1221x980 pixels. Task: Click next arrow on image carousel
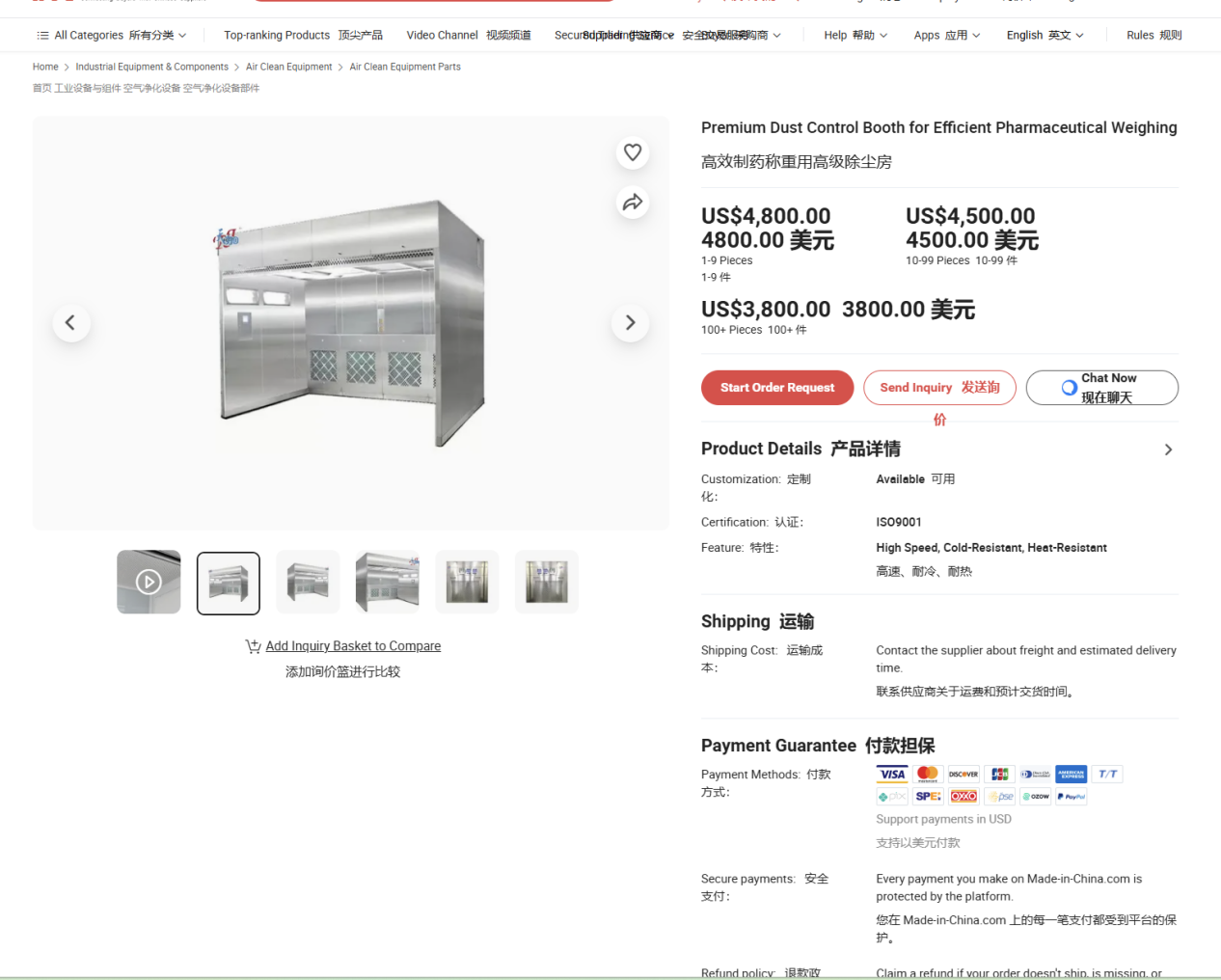(630, 323)
